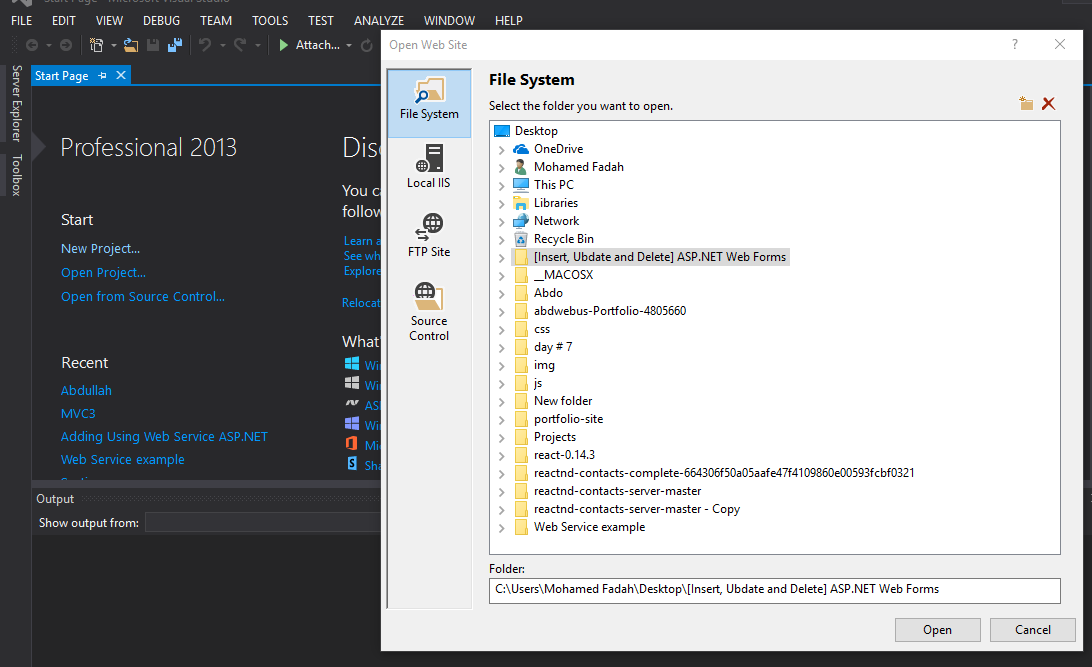Open the EDIT menu
Viewport: 1092px width, 667px height.
tap(63, 21)
